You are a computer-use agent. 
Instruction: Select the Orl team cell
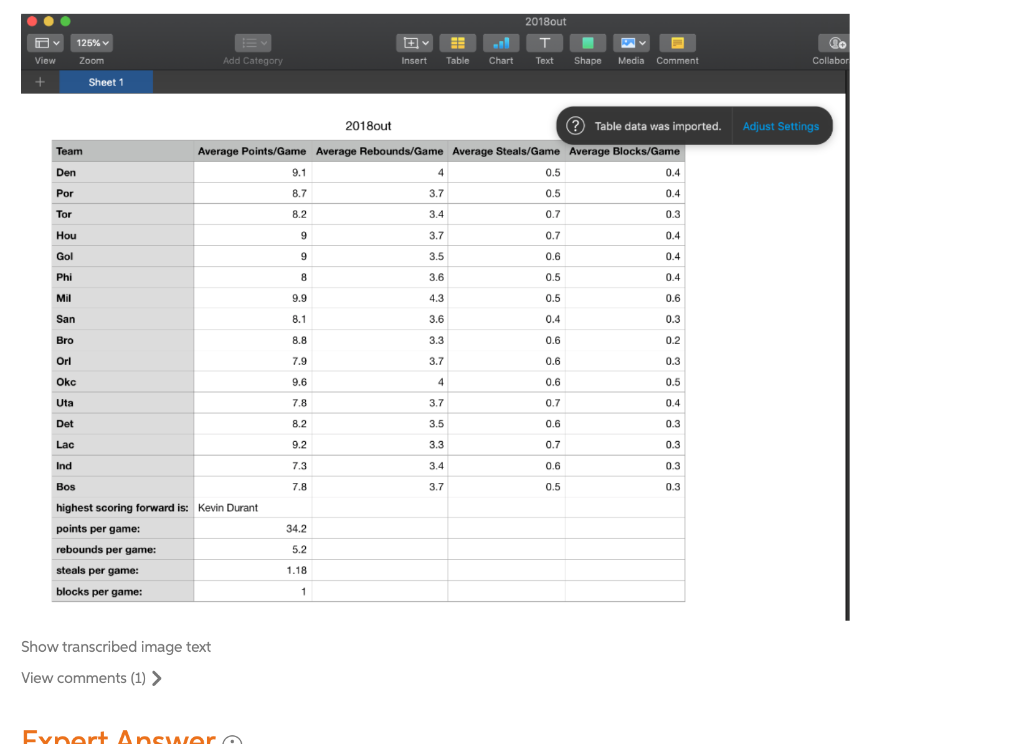tap(123, 361)
